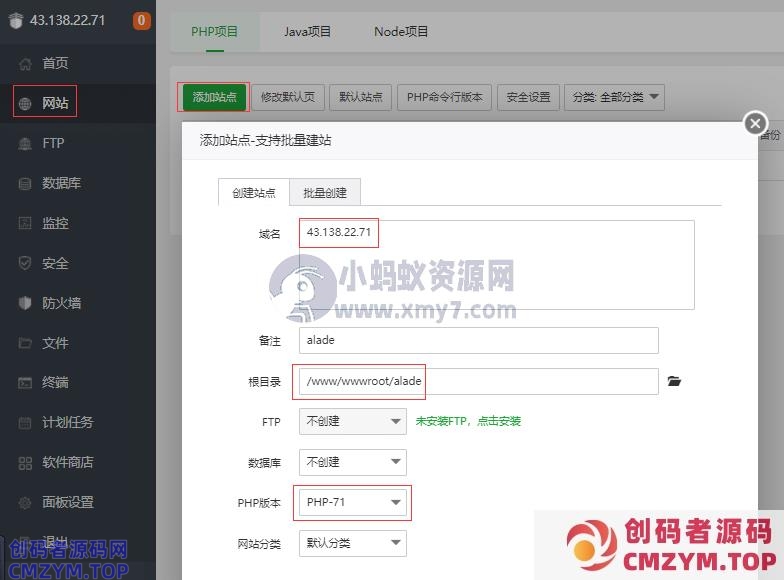Click the 安全设置 button
784x580 pixels.
pyautogui.click(x=527, y=97)
